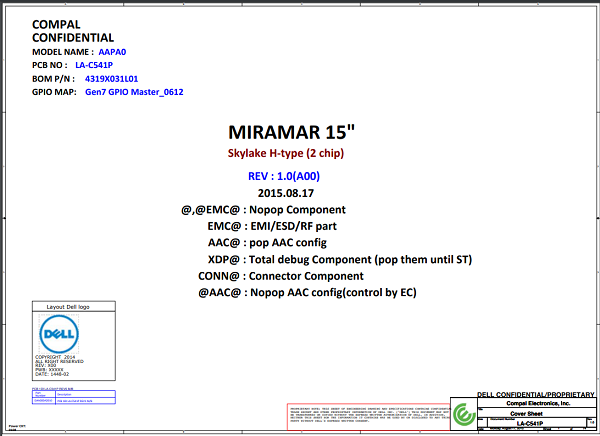The width and height of the screenshot is (600, 436).
Task: Click the AAPA0 model name value
Action: (114, 50)
